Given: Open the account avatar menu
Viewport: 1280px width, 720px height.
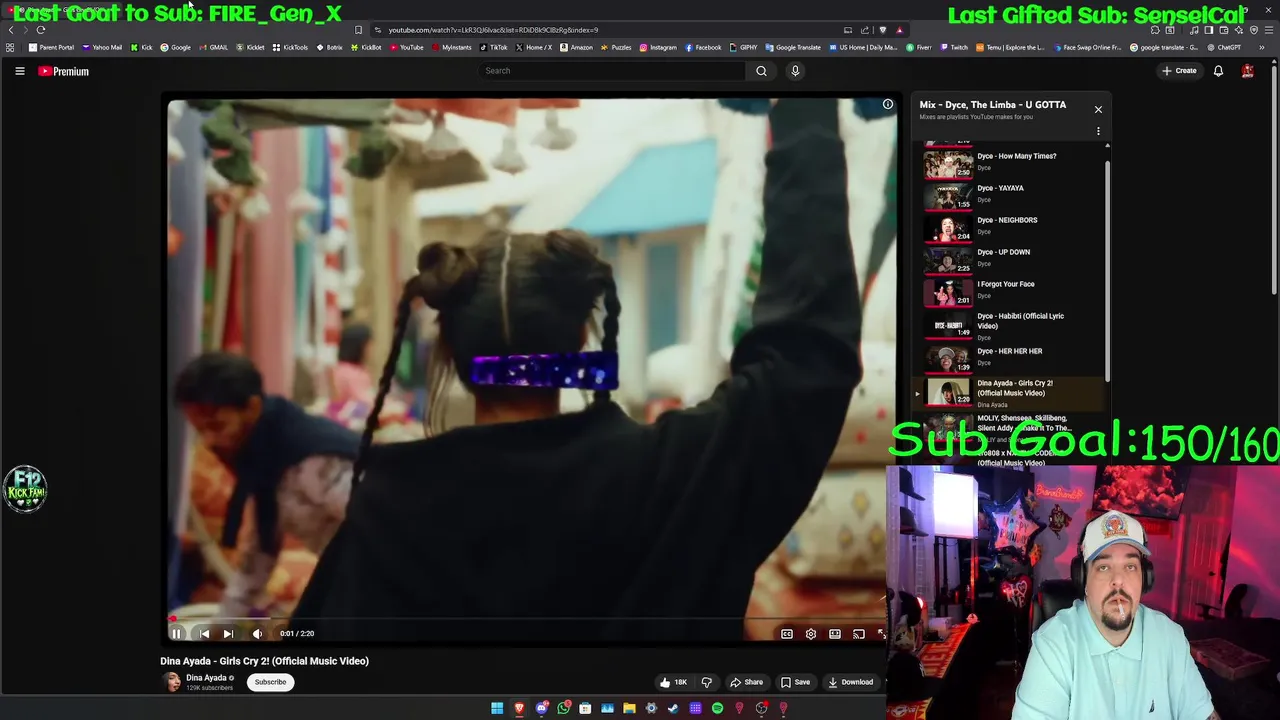Looking at the screenshot, I should (1247, 71).
